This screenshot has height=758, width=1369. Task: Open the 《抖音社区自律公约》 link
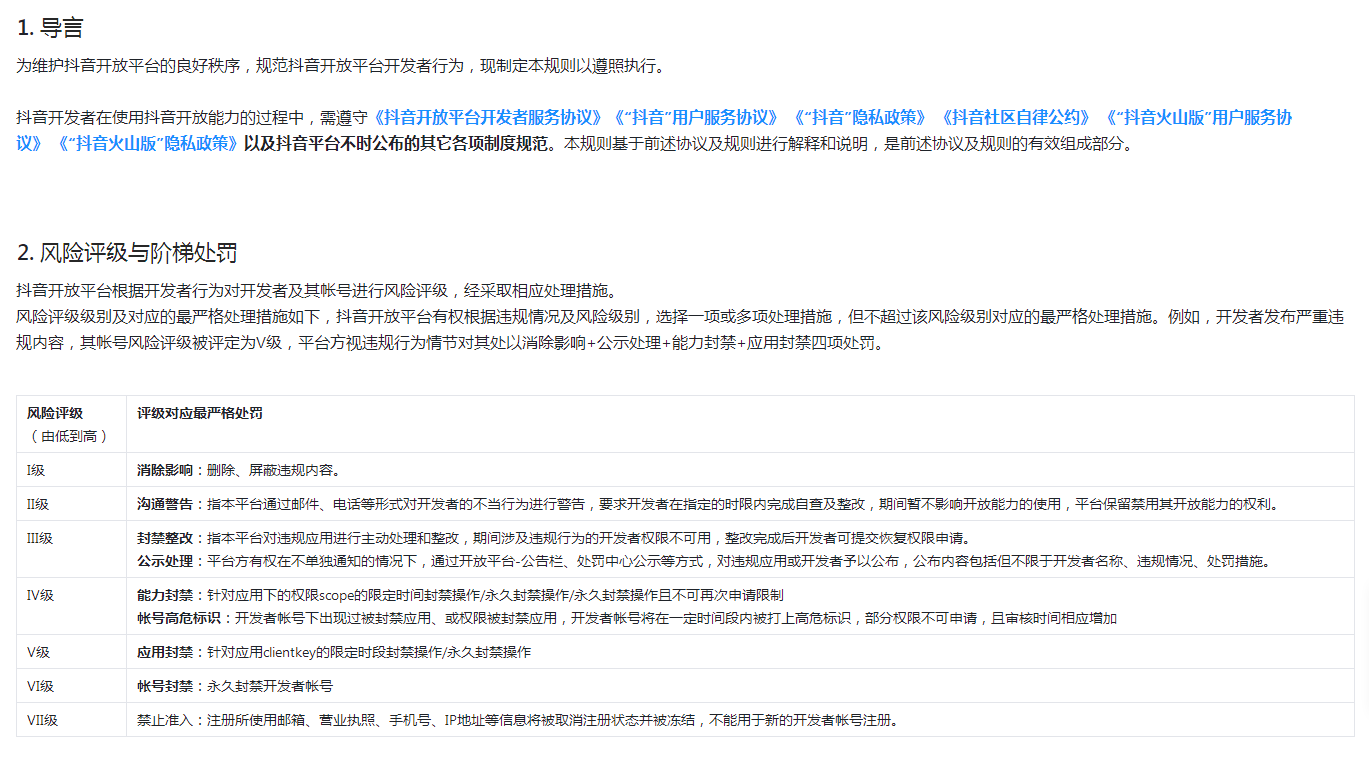pyautogui.click(x=1015, y=118)
